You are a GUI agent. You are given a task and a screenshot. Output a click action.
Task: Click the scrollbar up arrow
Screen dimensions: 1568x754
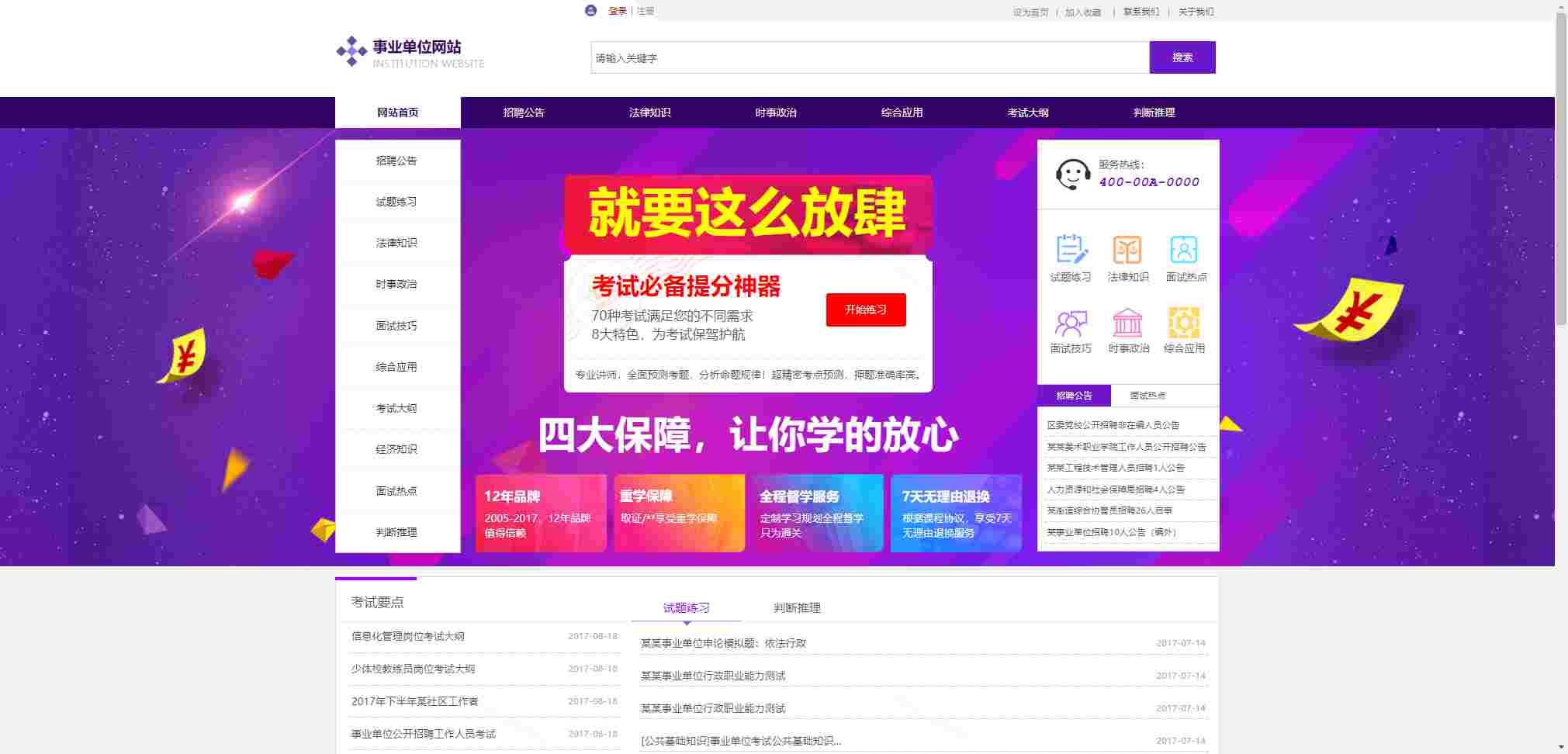point(1561,6)
